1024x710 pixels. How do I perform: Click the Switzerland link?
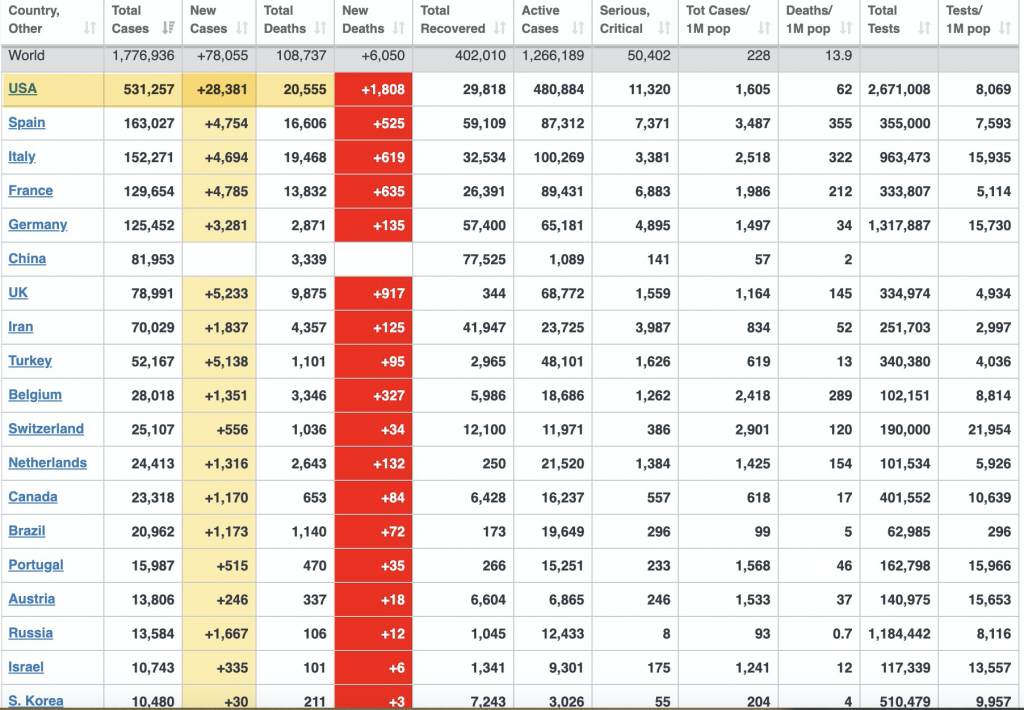(46, 429)
